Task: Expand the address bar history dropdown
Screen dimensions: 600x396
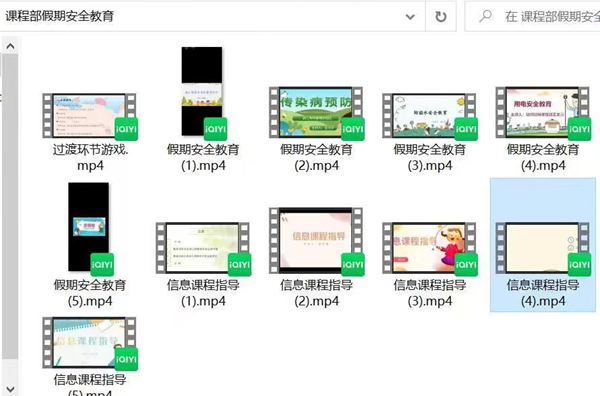Action: point(410,17)
